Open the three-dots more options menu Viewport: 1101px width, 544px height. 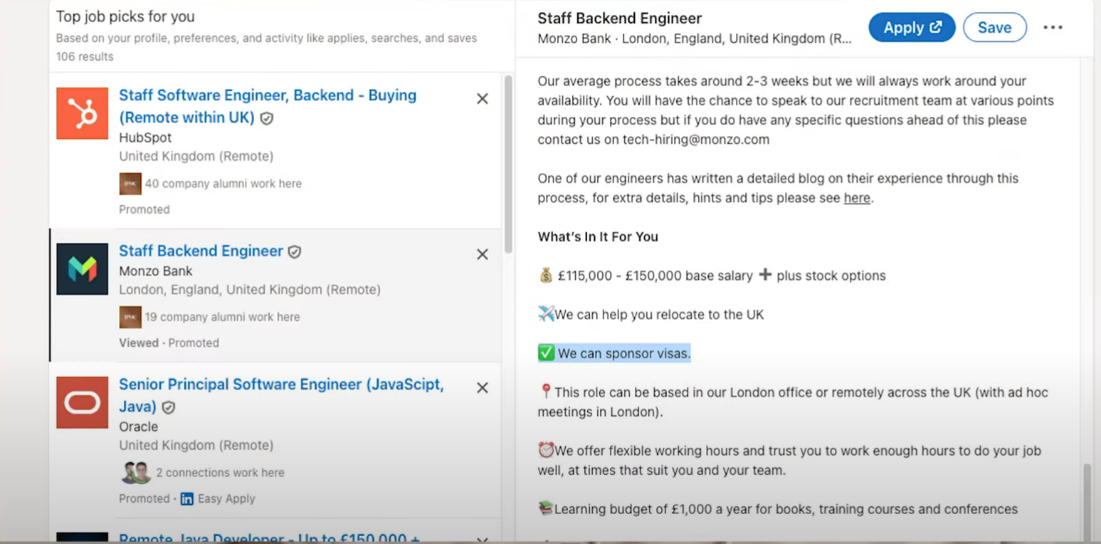[1053, 28]
